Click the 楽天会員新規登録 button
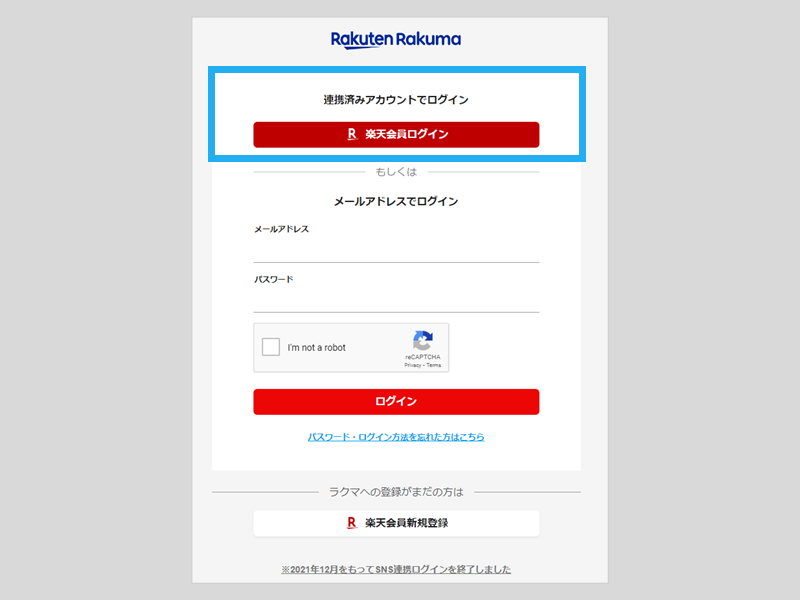800x600 pixels. click(396, 523)
